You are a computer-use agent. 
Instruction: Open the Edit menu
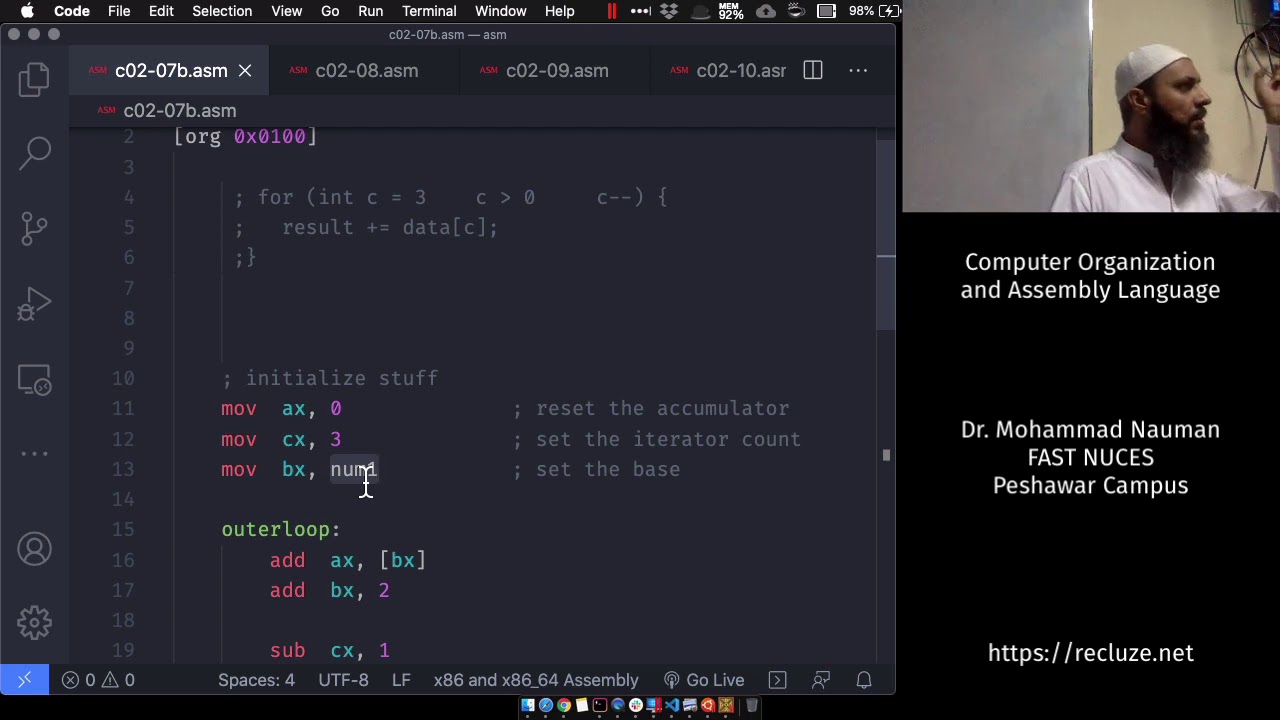click(161, 11)
